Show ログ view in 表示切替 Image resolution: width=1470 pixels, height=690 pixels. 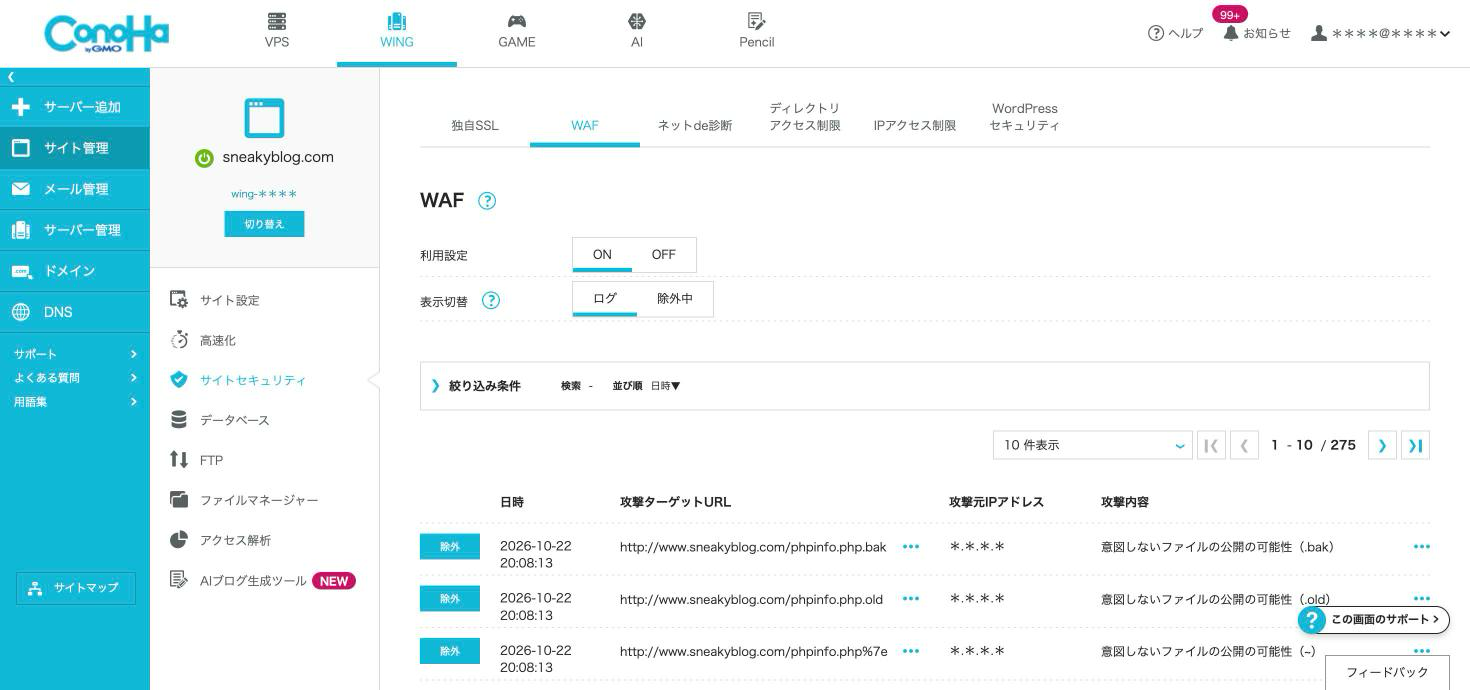point(605,298)
